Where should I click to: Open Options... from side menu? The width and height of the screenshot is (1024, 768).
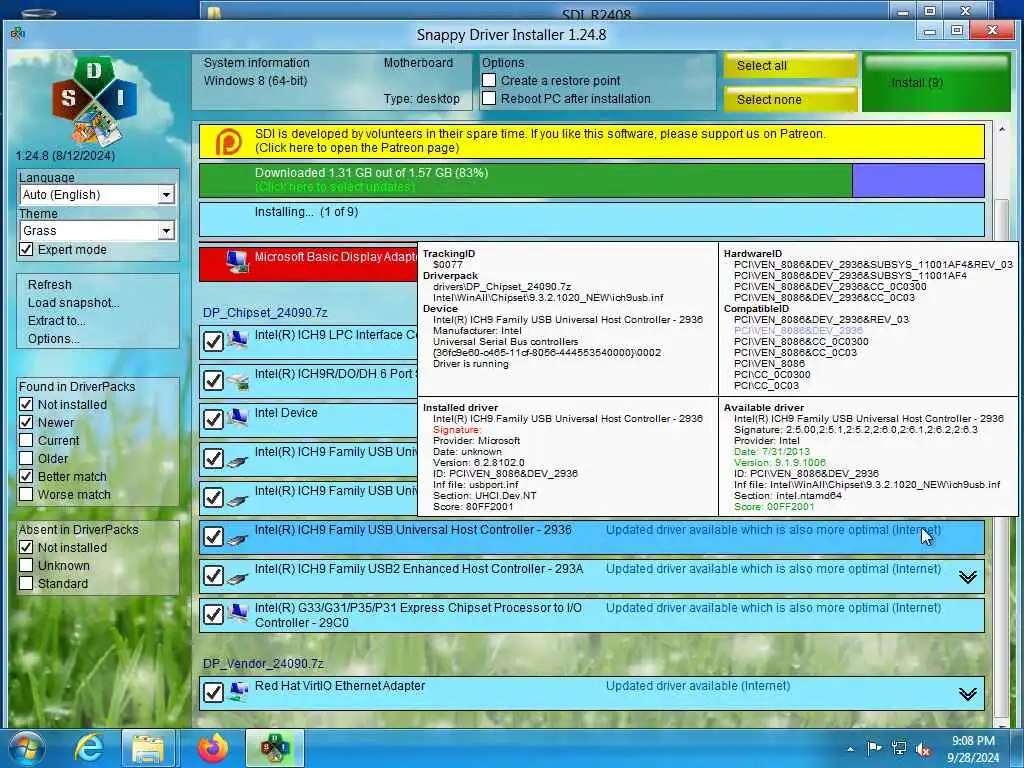coord(54,338)
